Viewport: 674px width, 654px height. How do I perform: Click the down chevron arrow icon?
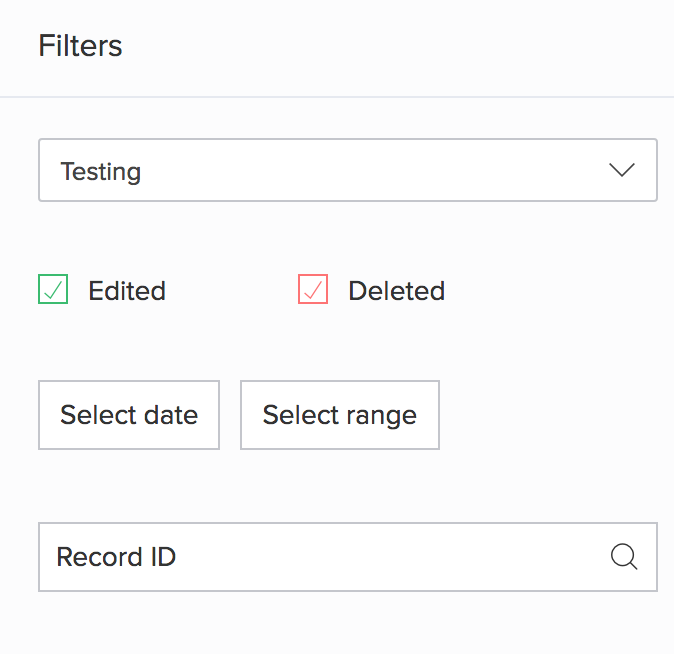point(622,171)
